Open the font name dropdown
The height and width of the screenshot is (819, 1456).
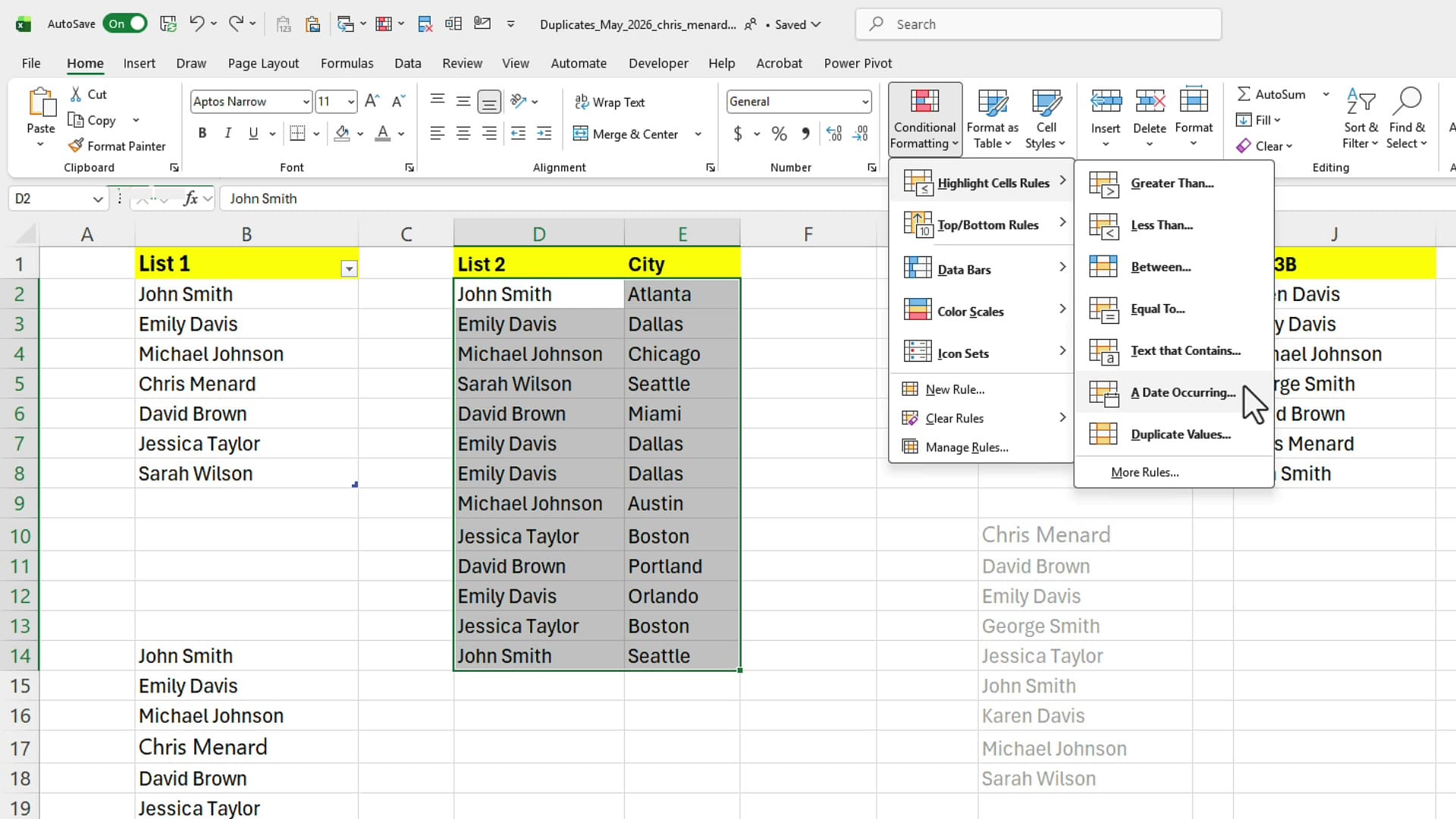coord(306,102)
